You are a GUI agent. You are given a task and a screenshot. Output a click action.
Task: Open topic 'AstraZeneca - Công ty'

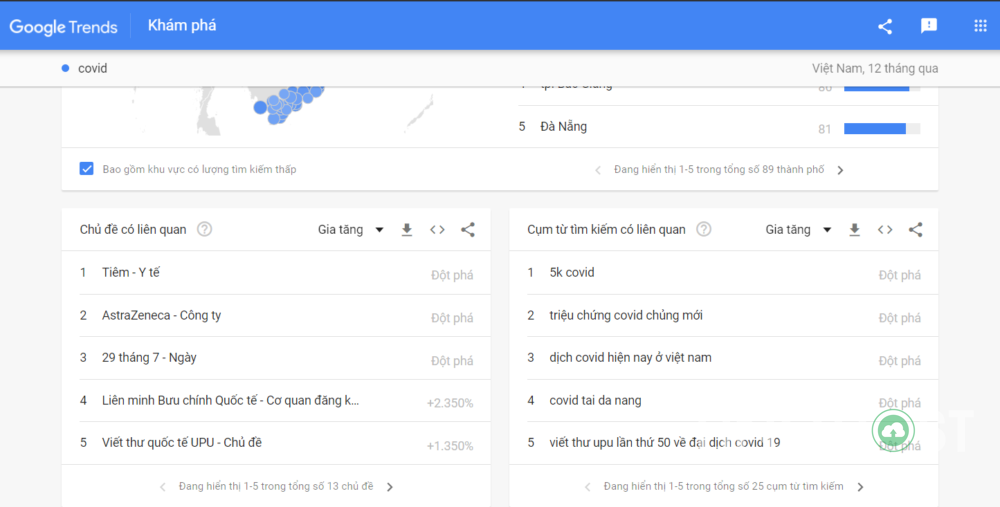pyautogui.click(x=161, y=315)
